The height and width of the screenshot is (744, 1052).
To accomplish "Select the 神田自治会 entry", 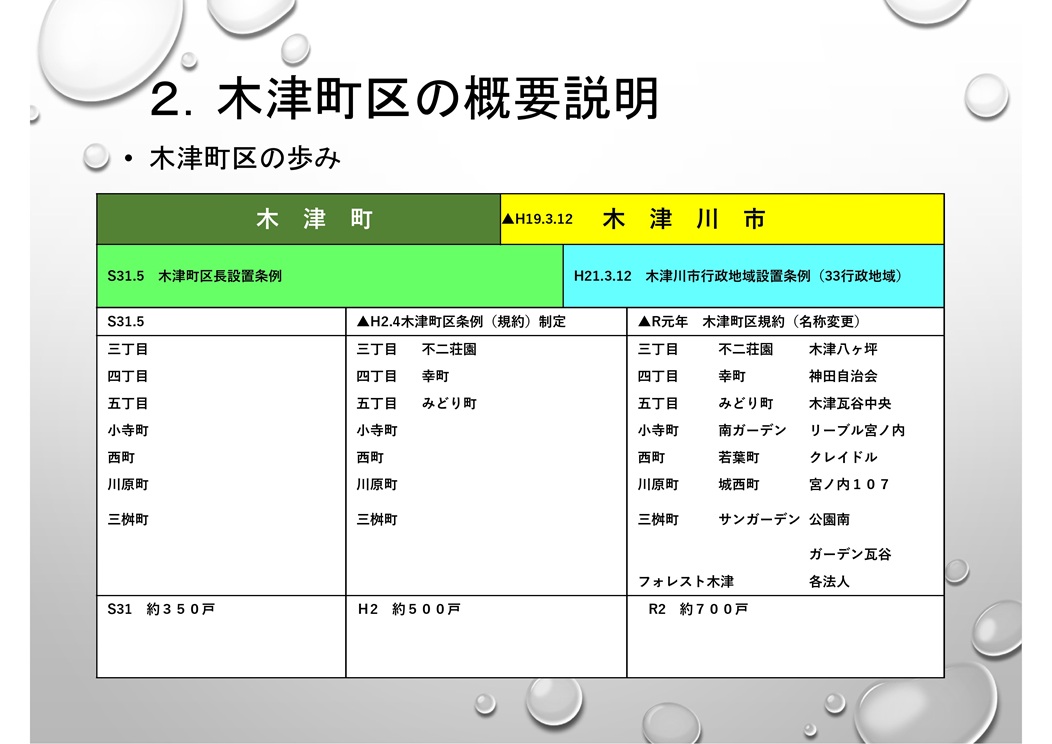I will coord(842,376).
